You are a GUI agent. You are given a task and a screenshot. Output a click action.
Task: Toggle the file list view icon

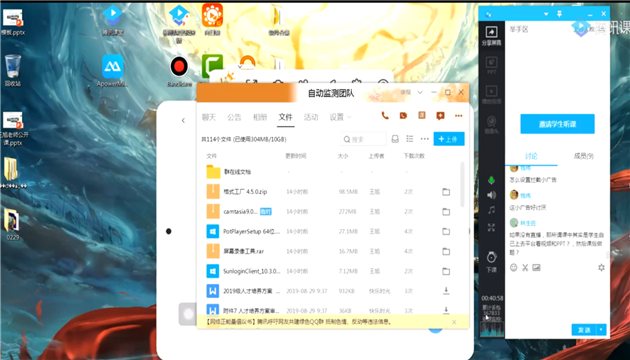pyautogui.click(x=409, y=139)
